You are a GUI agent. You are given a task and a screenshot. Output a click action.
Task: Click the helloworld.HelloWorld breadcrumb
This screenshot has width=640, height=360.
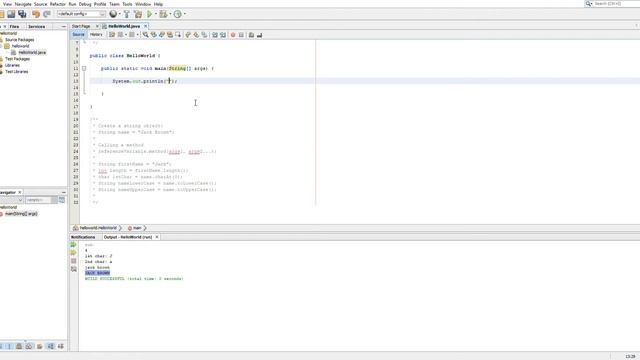tap(98, 228)
